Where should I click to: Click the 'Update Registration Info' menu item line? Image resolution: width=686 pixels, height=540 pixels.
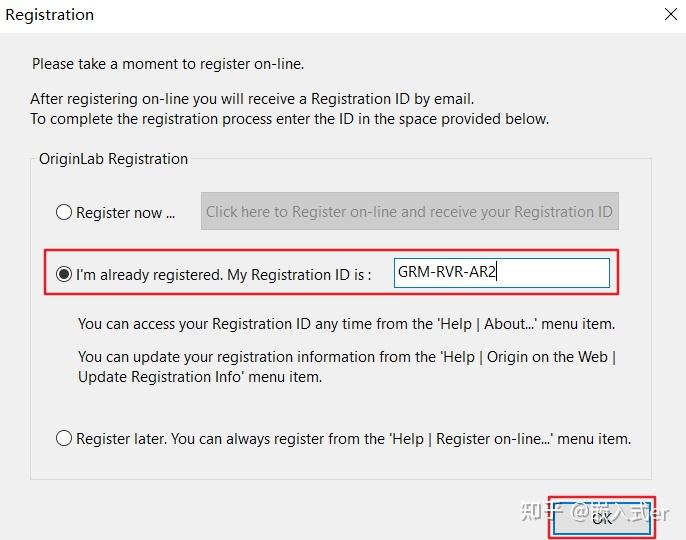click(x=199, y=377)
